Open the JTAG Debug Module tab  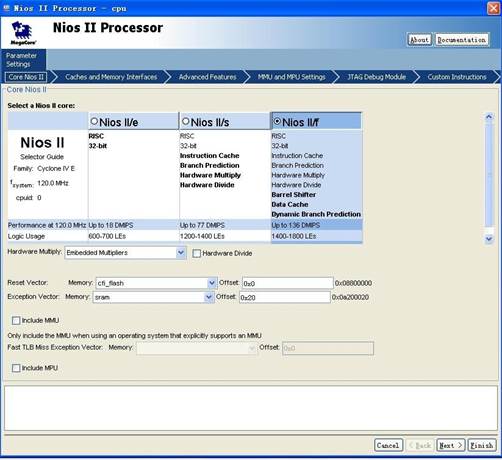[x=377, y=77]
